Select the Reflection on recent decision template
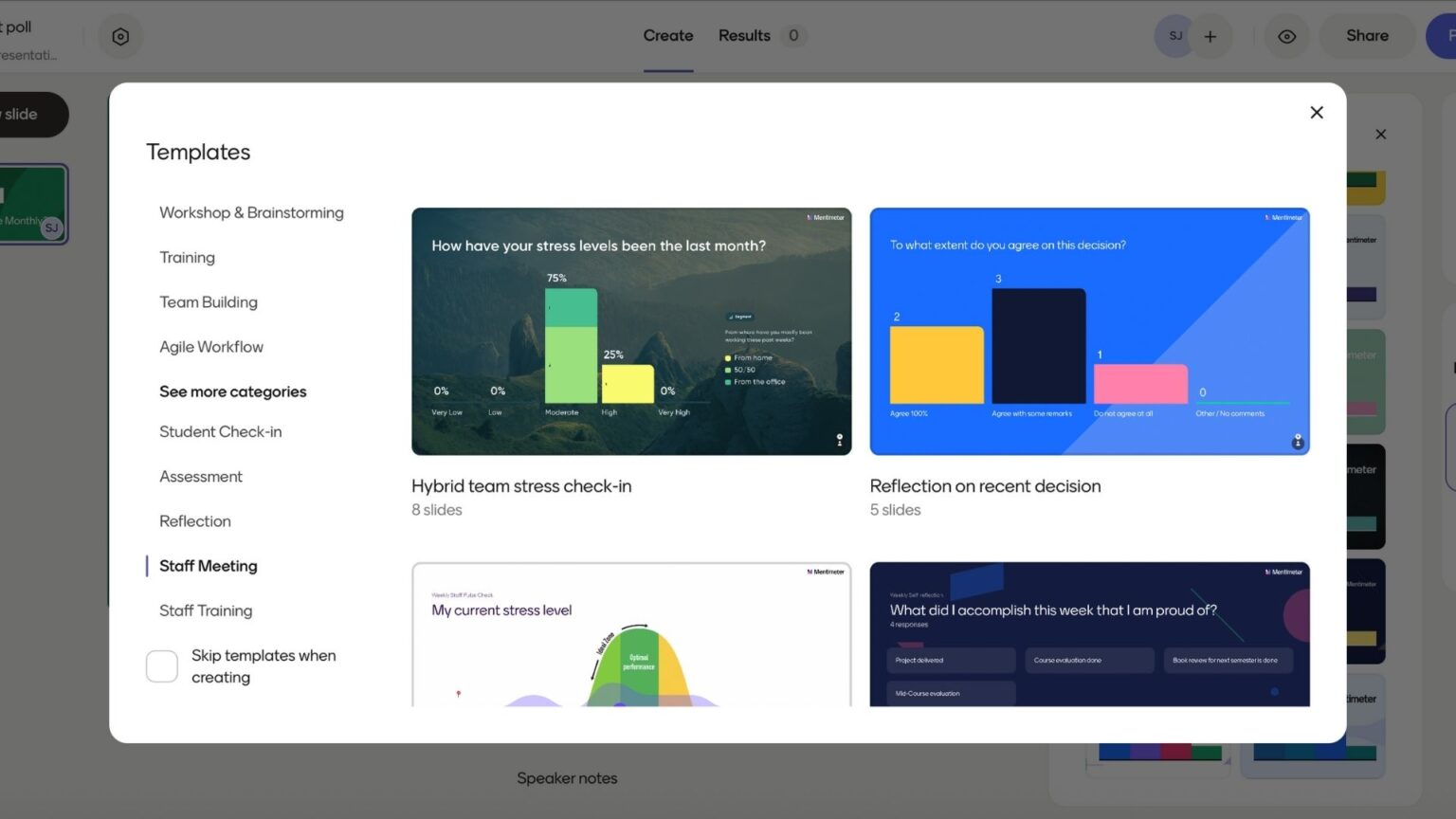 pos(1088,331)
